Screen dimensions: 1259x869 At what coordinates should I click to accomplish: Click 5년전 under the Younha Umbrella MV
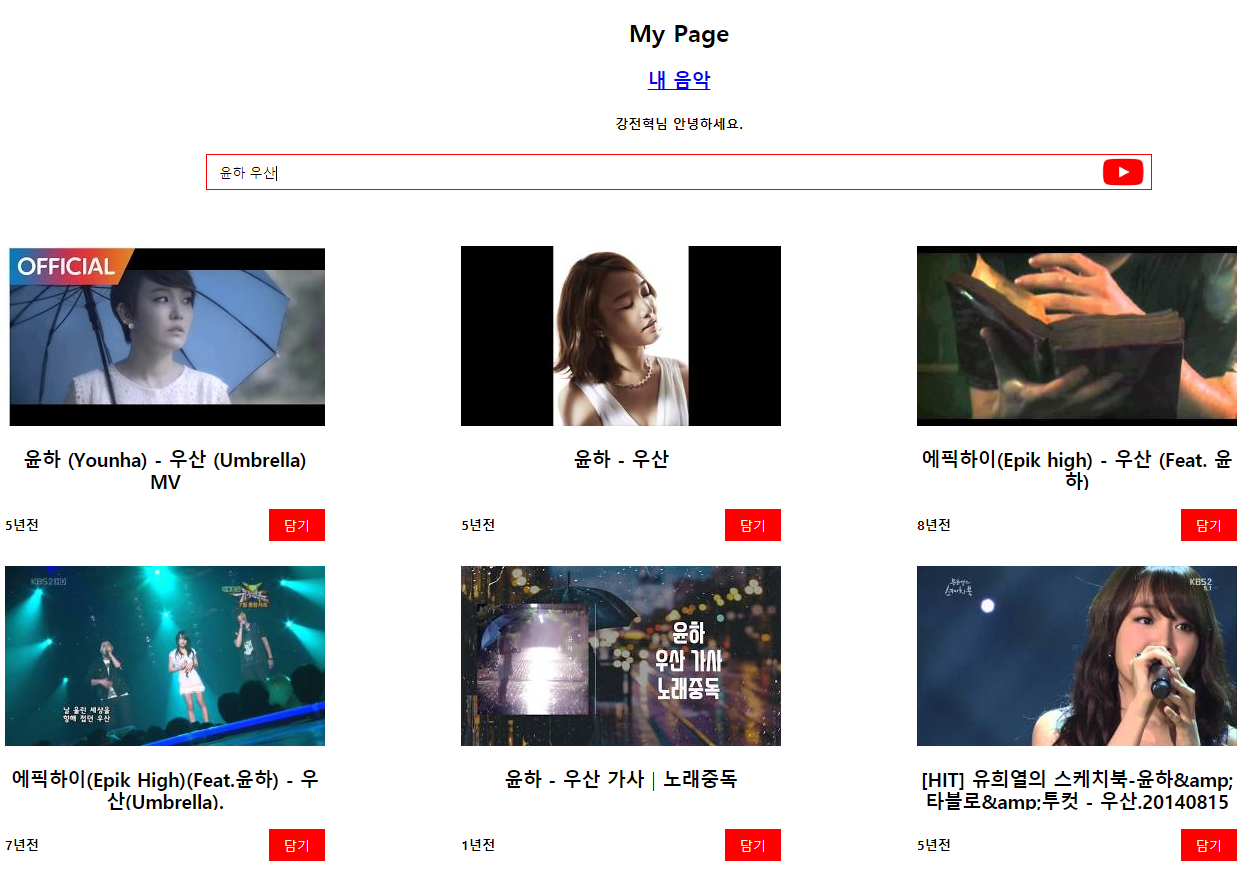(x=22, y=525)
